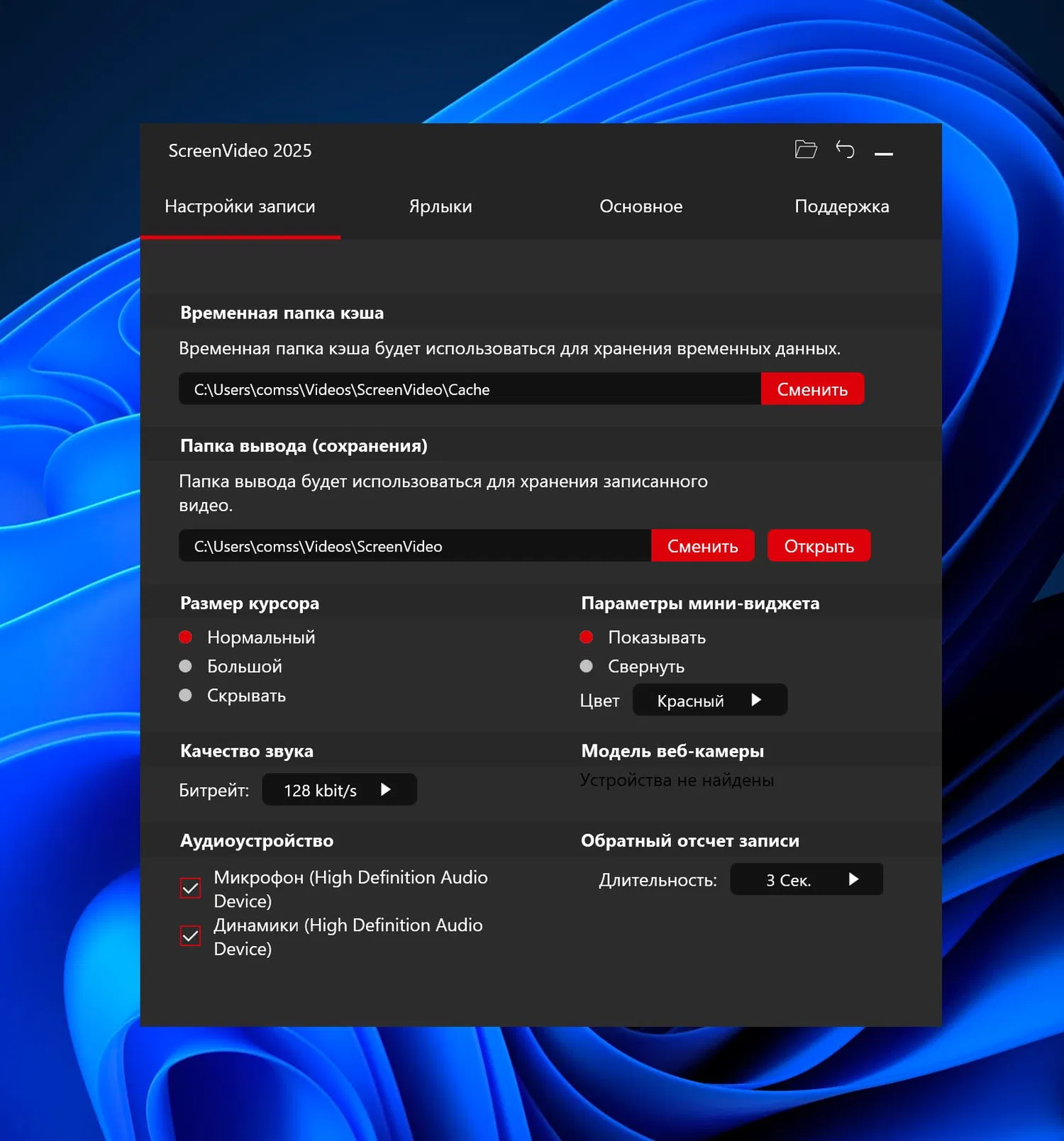
Task: Click the cache folder path field
Action: 470,389
